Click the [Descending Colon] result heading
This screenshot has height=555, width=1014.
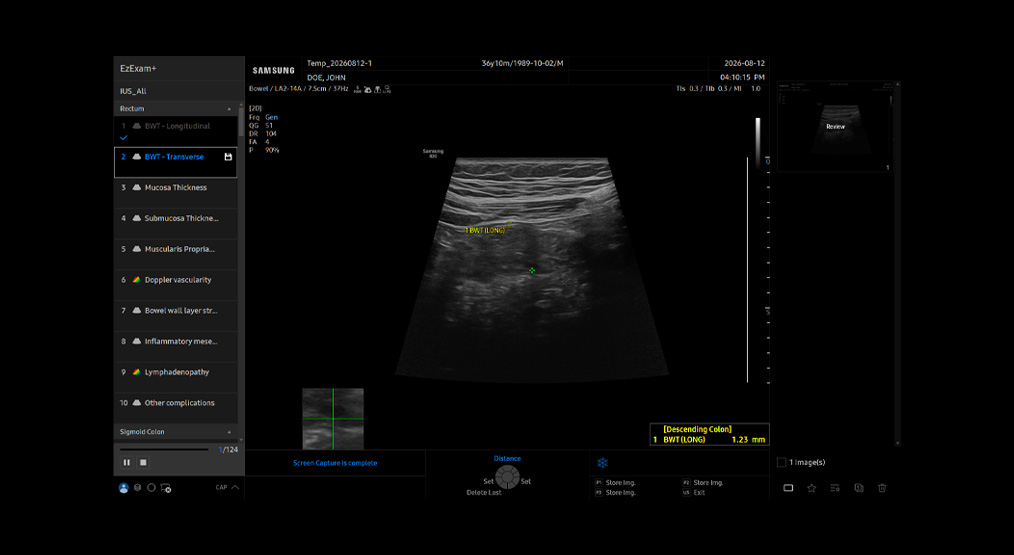click(x=697, y=430)
